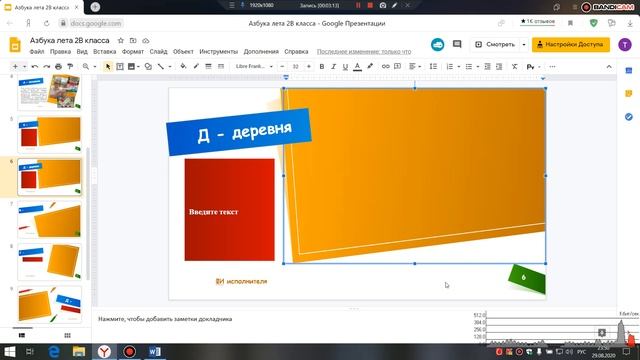Open the Правка menu
This screenshot has width=640, height=360.
(60, 52)
